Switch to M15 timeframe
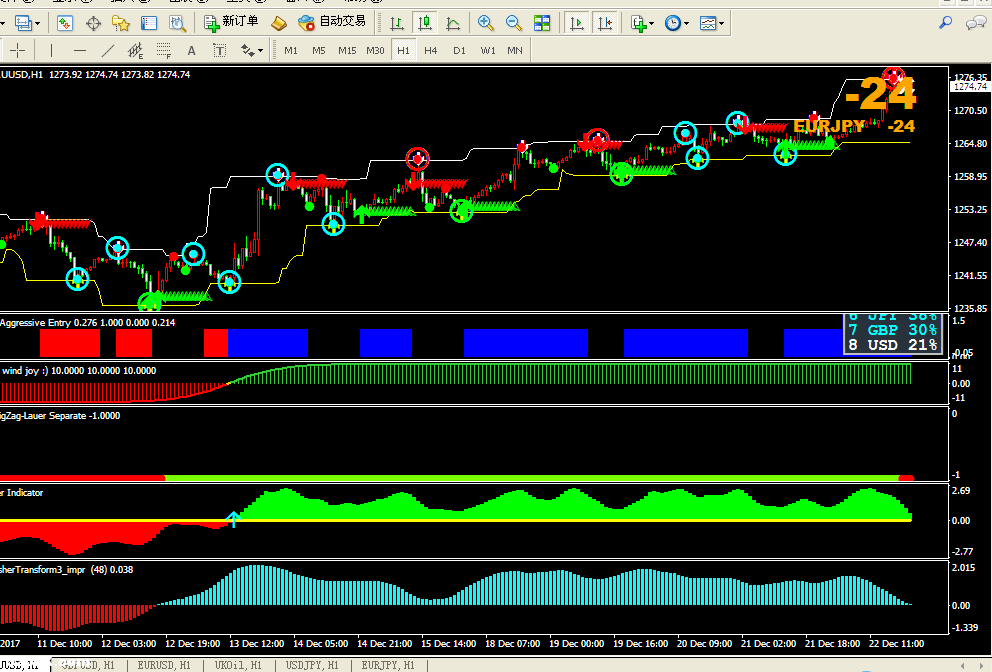 [347, 51]
